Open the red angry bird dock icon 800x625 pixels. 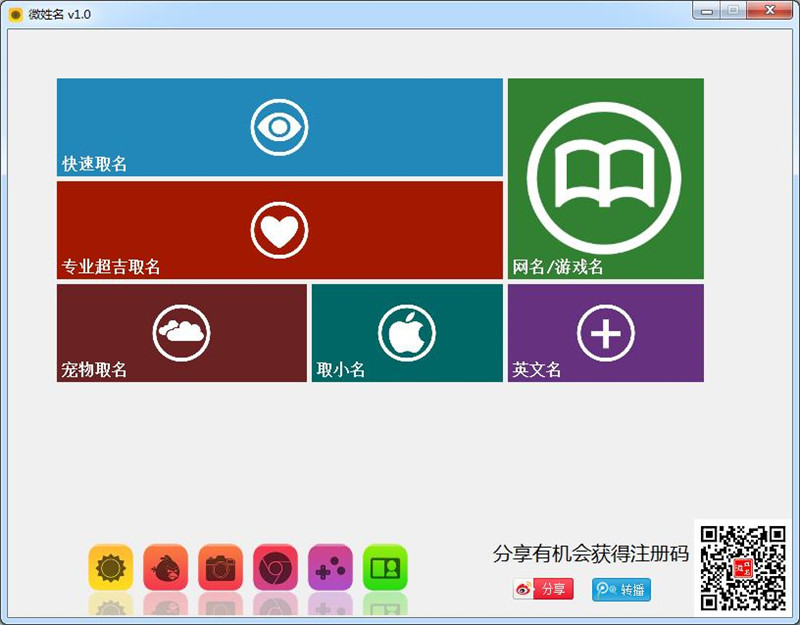165,568
